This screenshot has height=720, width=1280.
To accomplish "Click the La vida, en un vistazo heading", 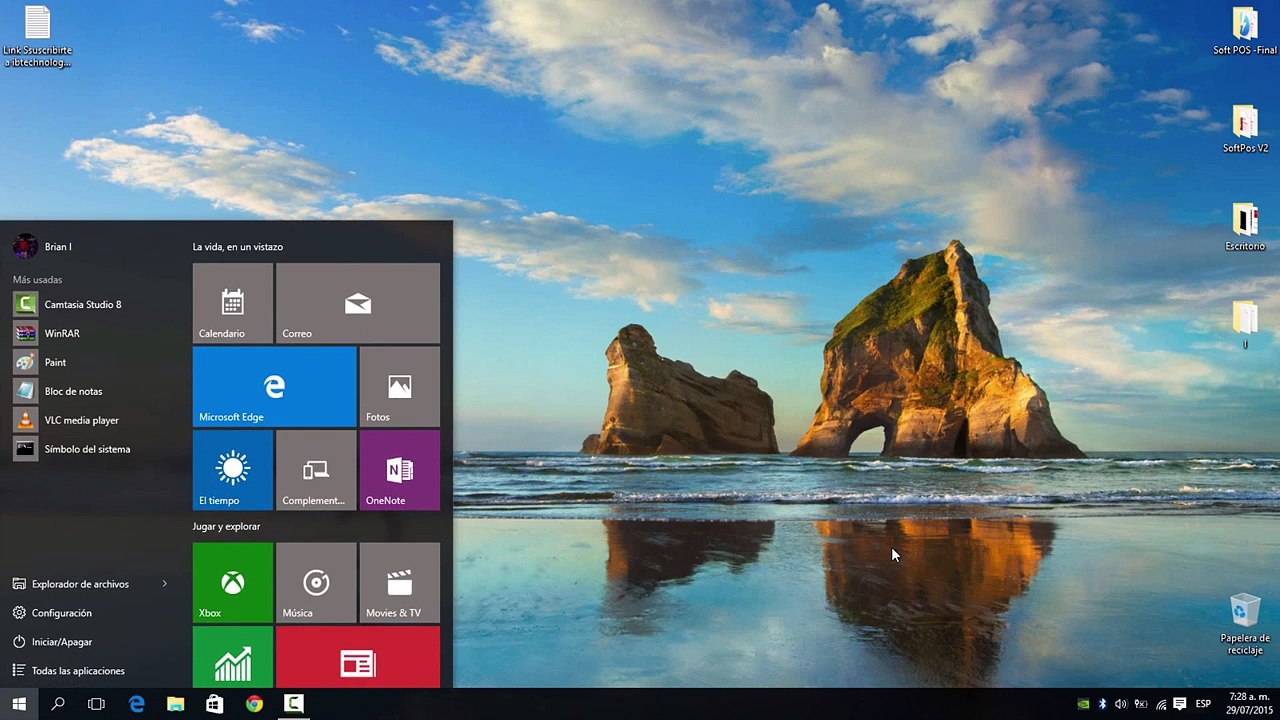I will coord(238,246).
